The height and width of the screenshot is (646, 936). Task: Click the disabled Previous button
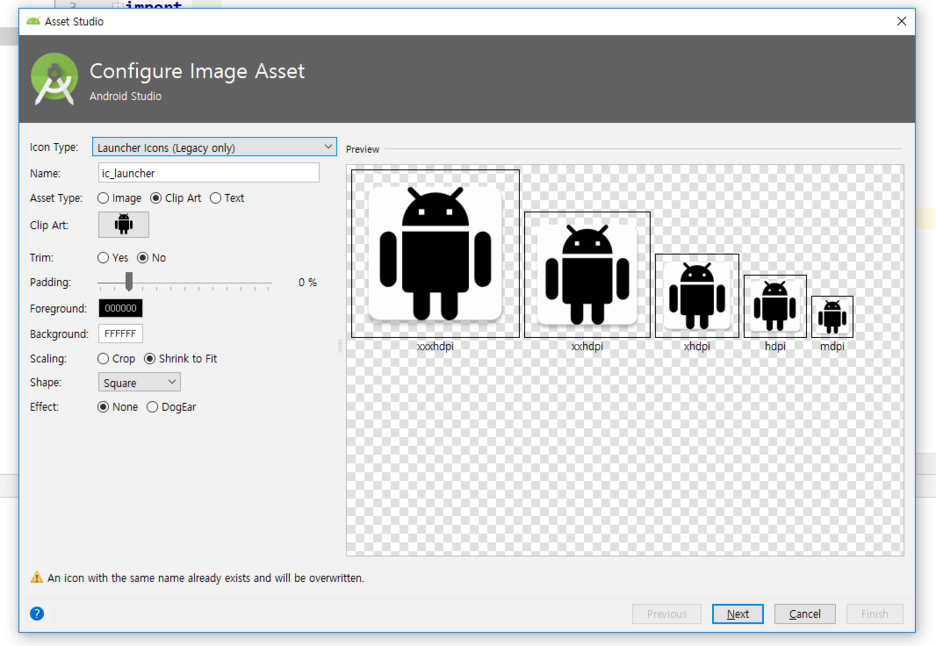coord(667,614)
